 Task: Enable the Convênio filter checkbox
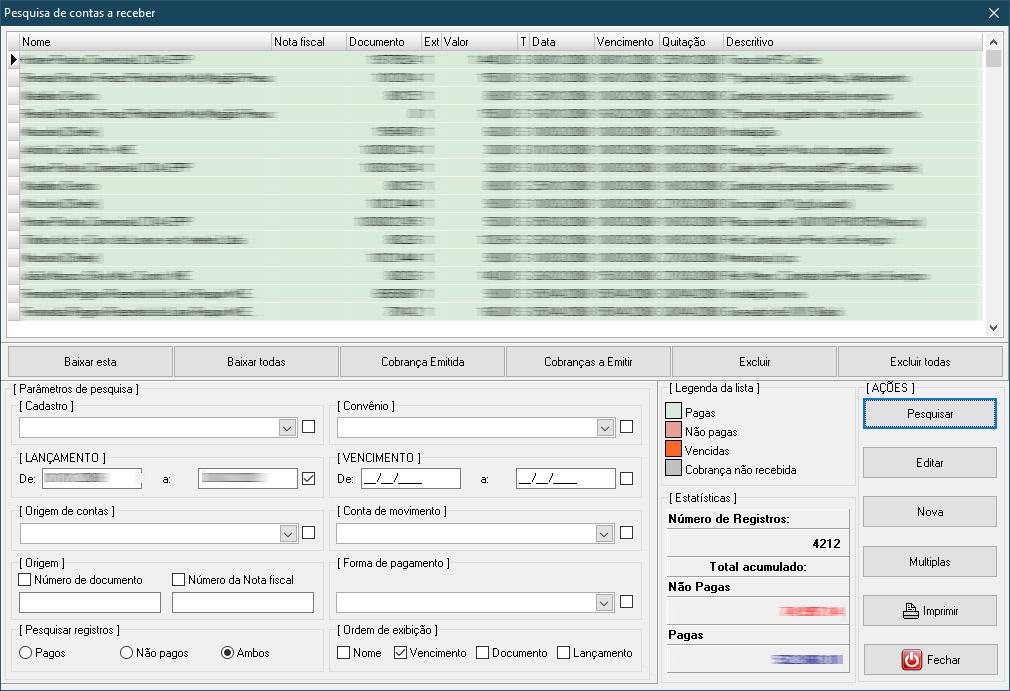pos(626,426)
